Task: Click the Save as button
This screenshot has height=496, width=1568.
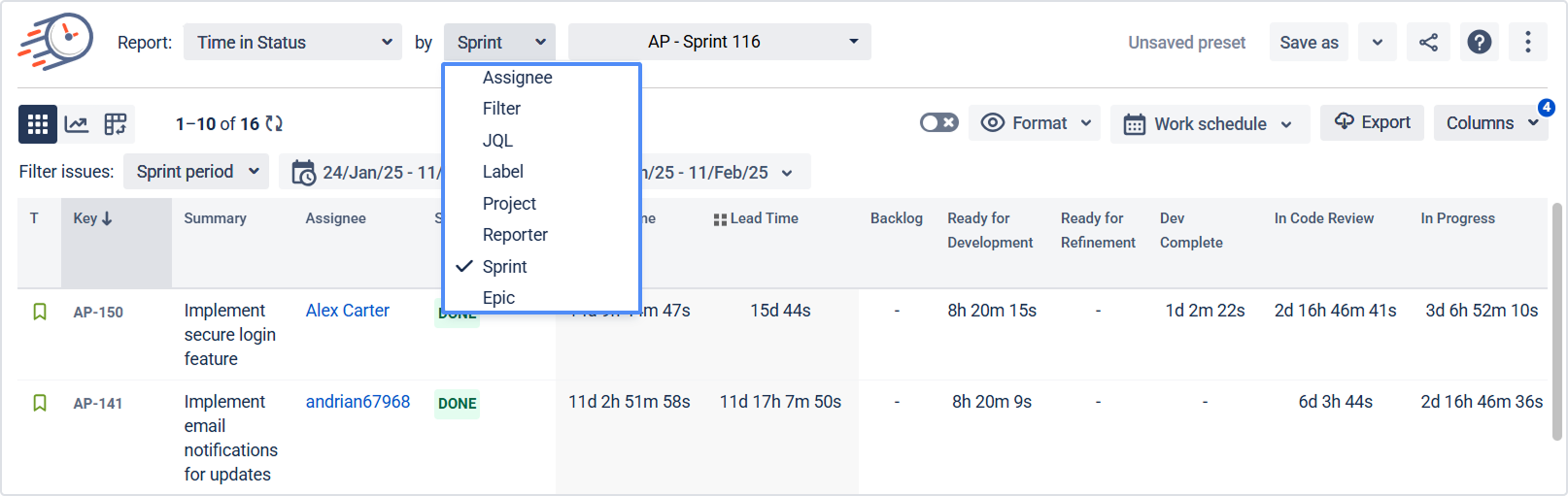Action: (x=1308, y=42)
